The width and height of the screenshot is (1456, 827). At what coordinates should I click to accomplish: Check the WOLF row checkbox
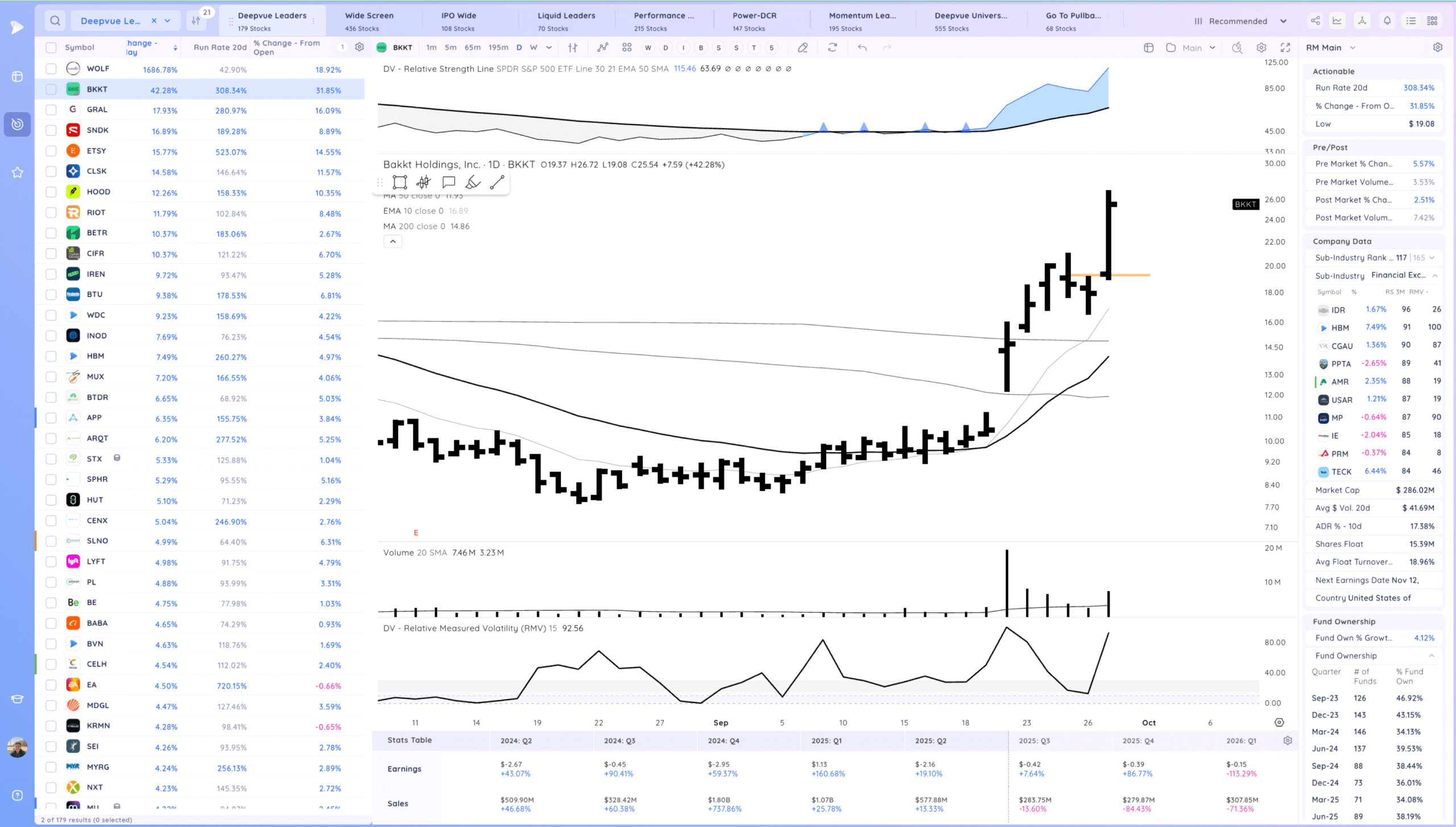51,69
